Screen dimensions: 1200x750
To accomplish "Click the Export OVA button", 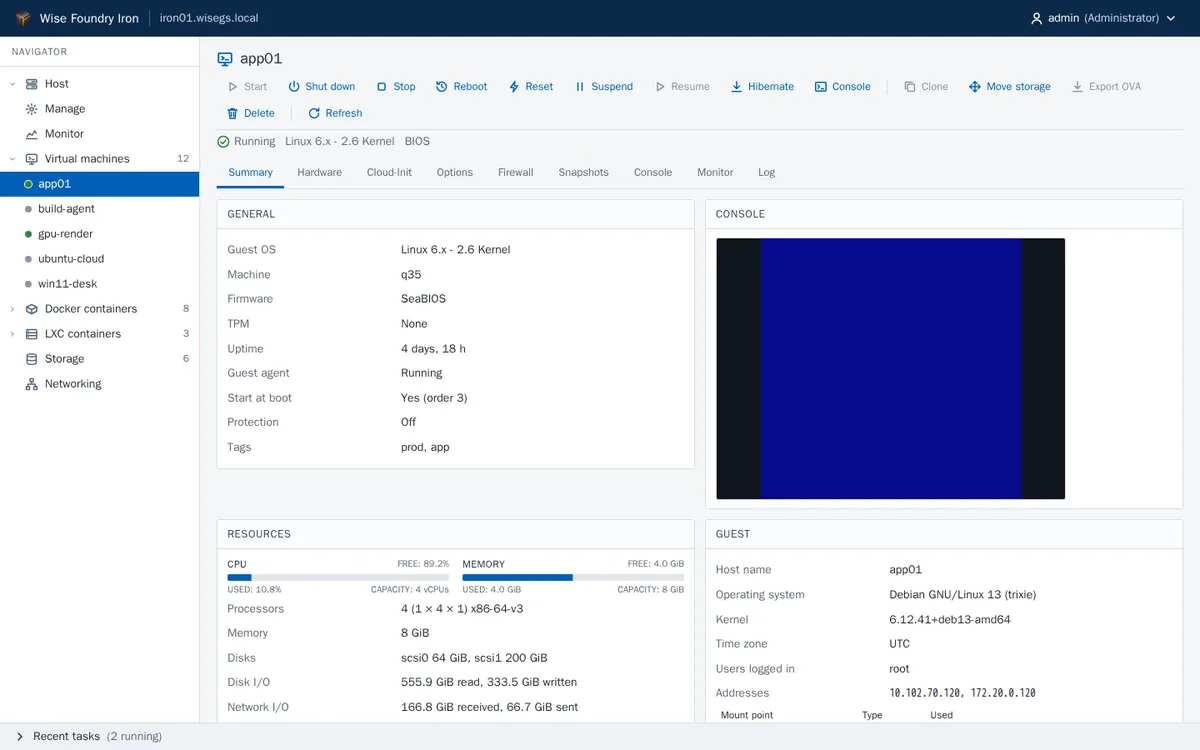I will 1106,87.
